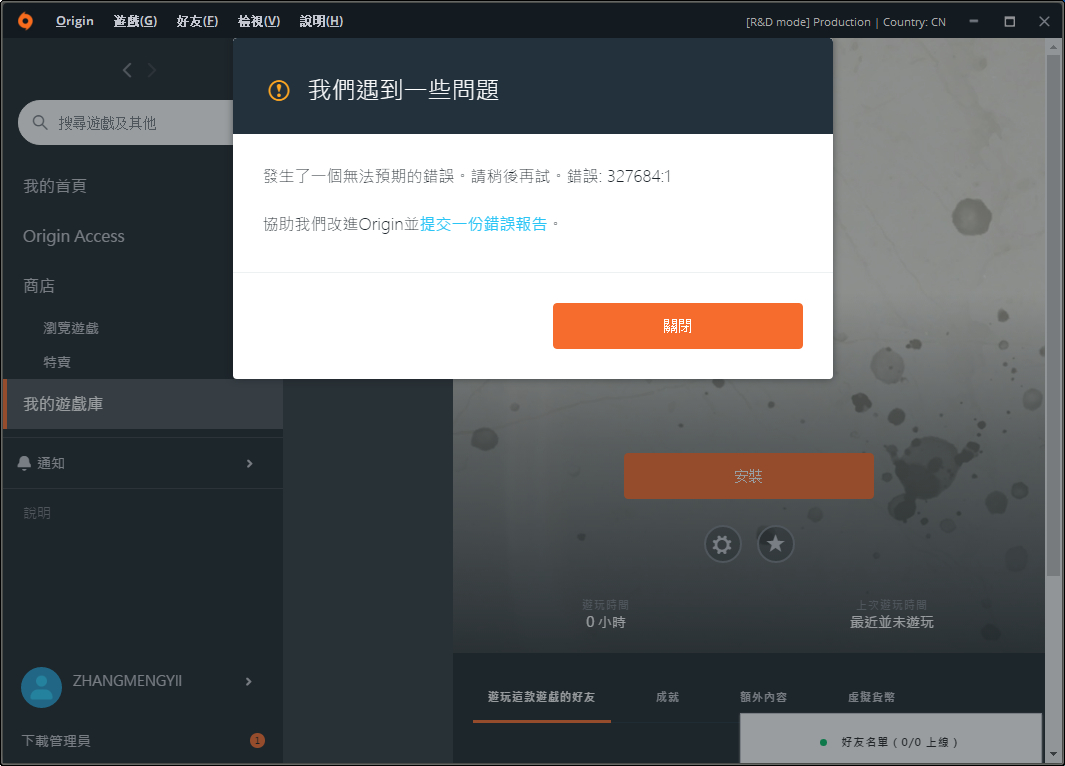Switch to 成就 tab

pyautogui.click(x=668, y=697)
